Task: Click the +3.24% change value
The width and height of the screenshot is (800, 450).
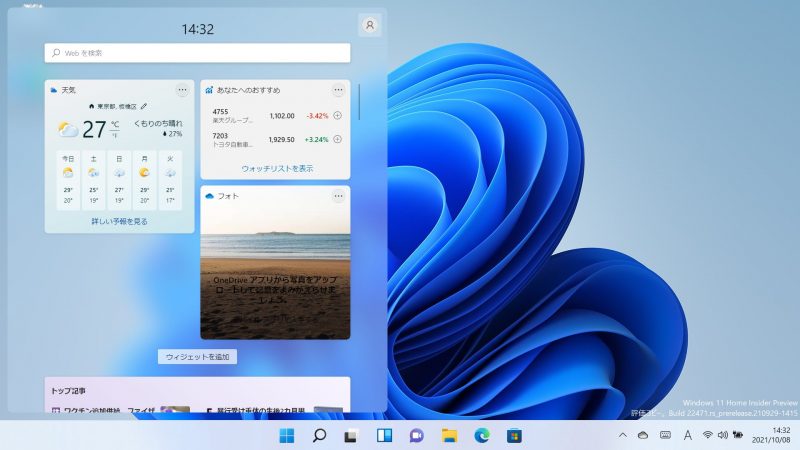Action: tap(316, 139)
